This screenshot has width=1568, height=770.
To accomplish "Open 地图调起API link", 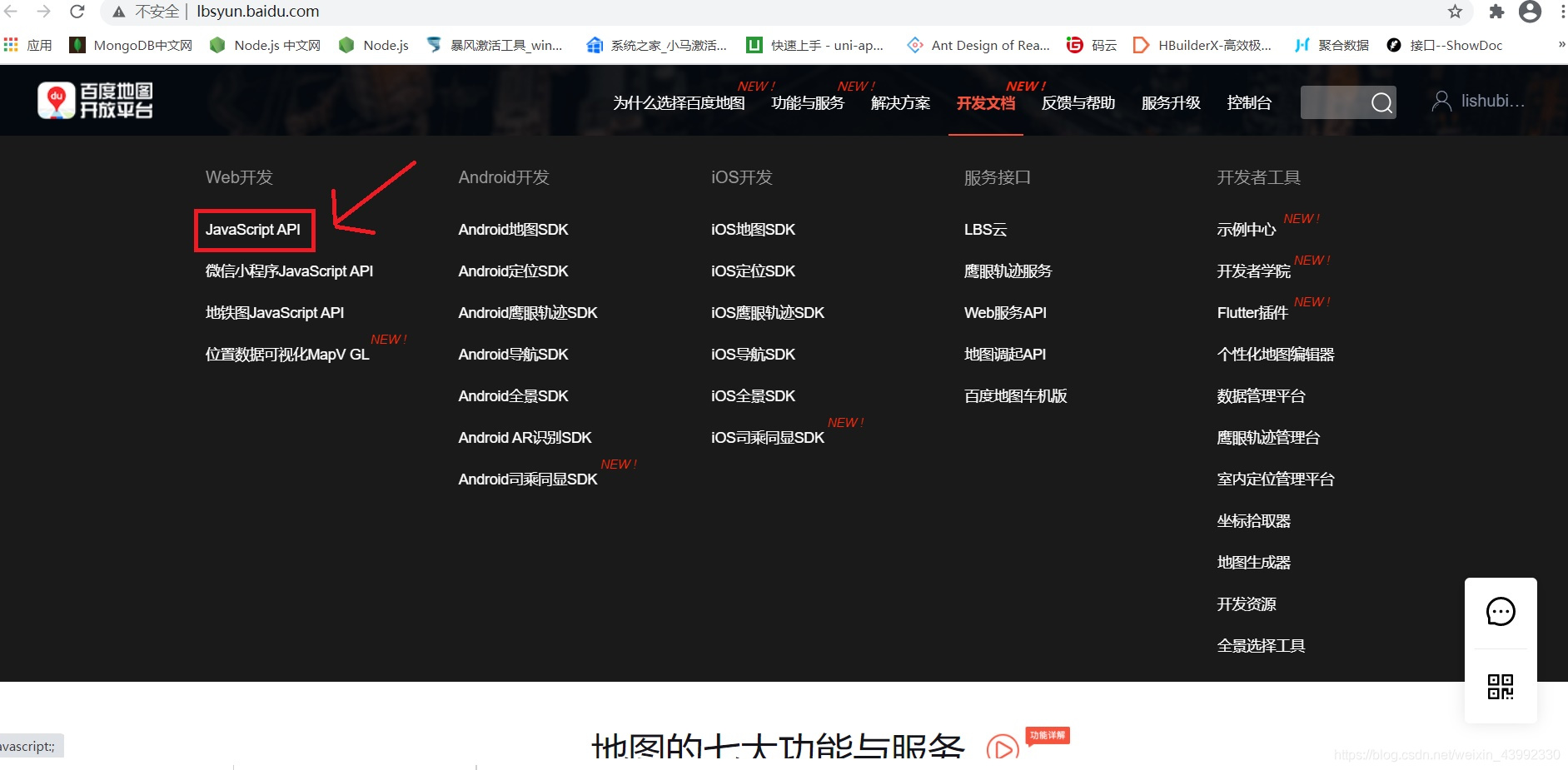I will (1005, 355).
